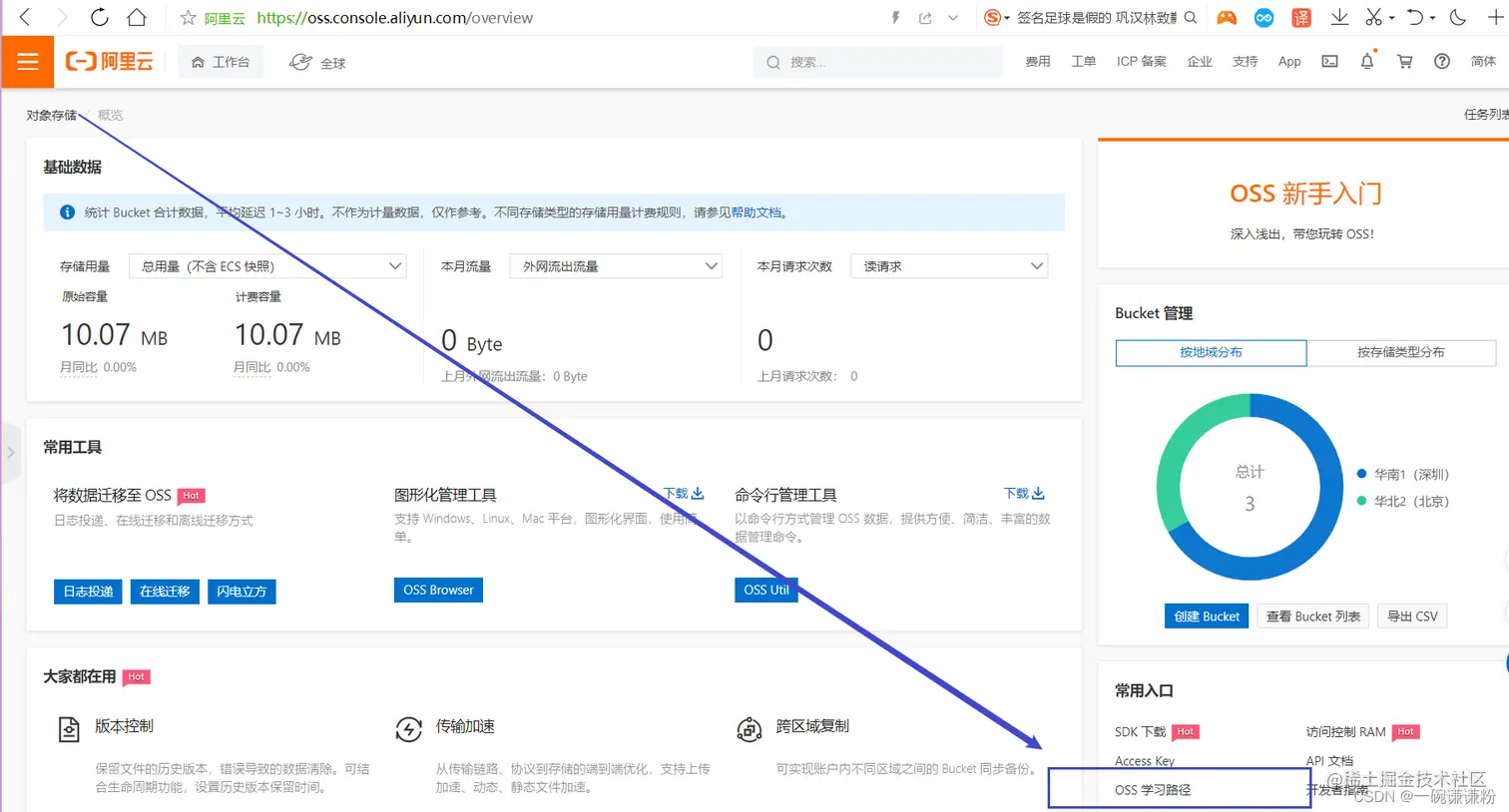Open the browser download arrow icon

(1339, 18)
